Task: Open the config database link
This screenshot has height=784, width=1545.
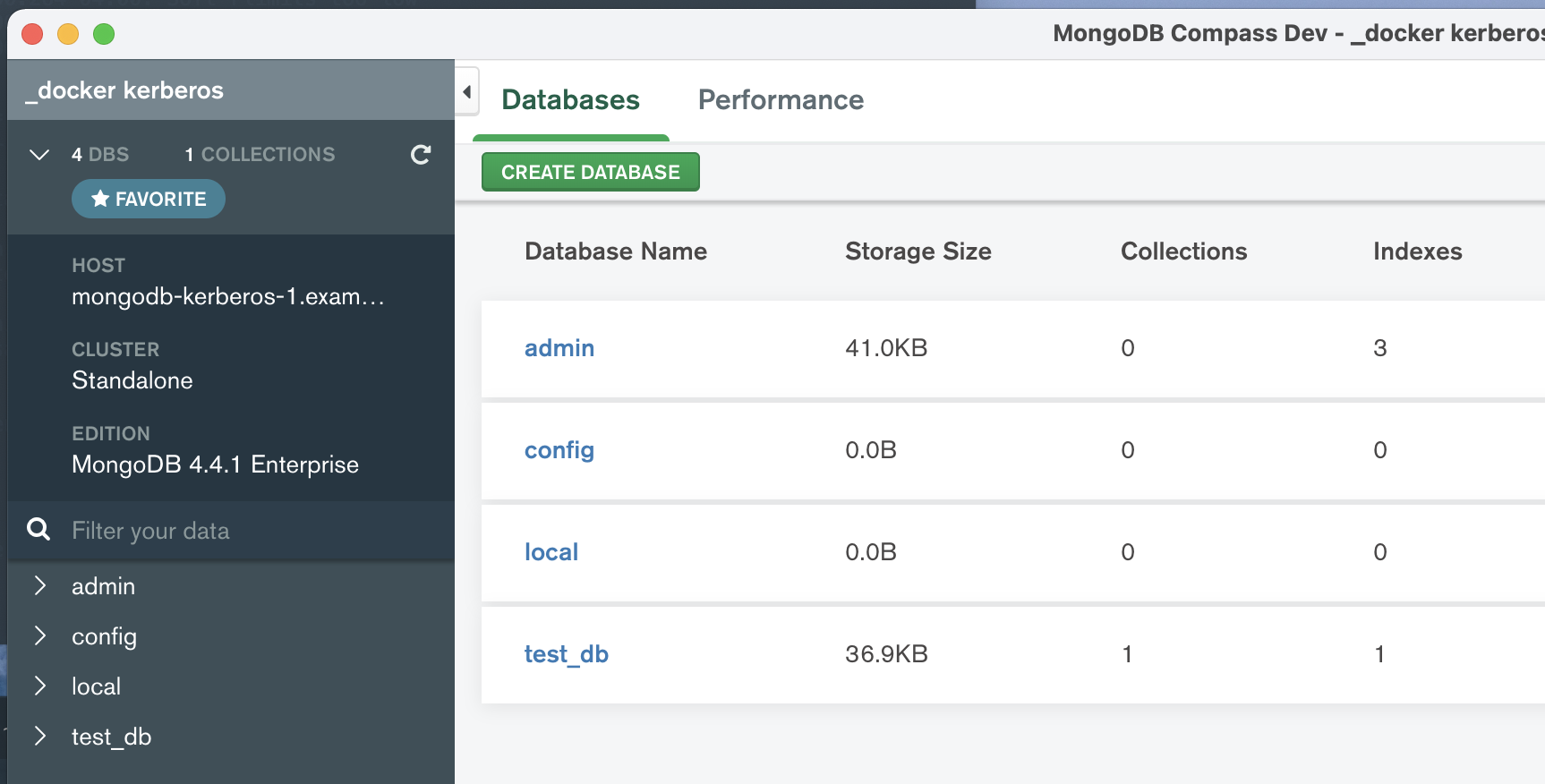Action: coord(559,450)
